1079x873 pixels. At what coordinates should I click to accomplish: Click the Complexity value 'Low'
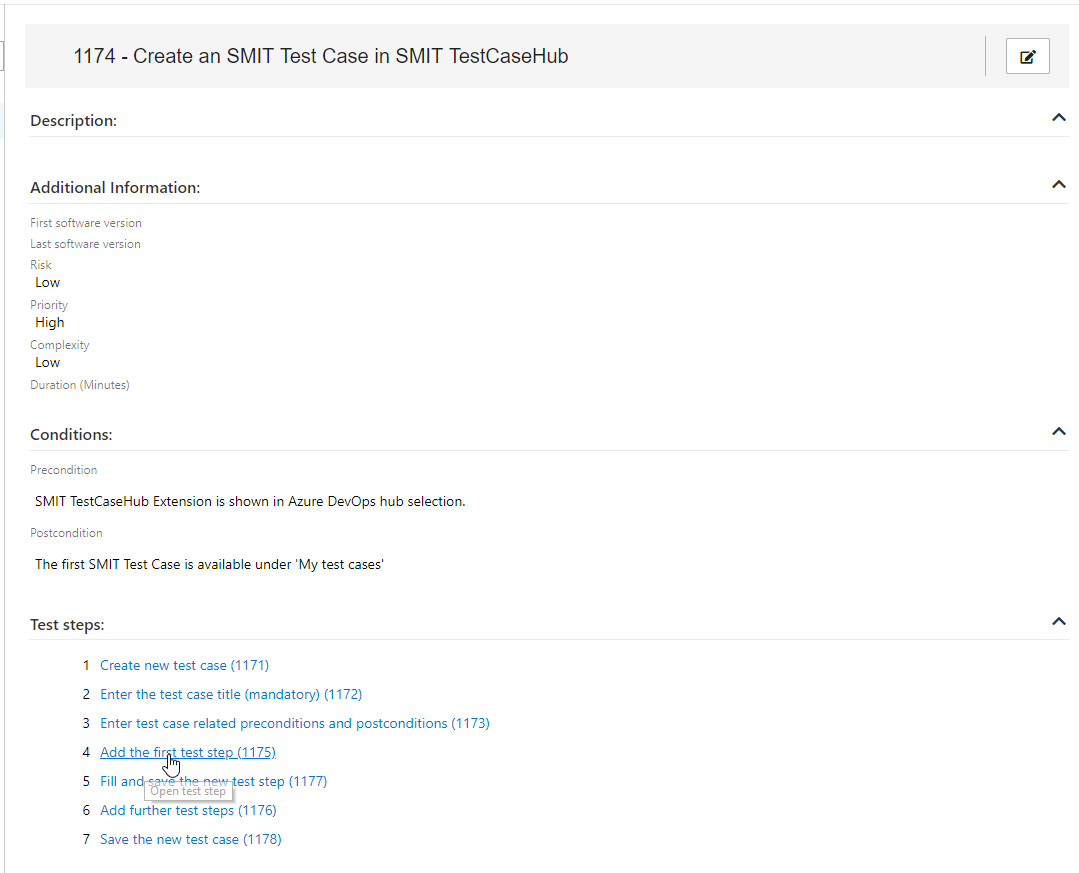tap(47, 362)
